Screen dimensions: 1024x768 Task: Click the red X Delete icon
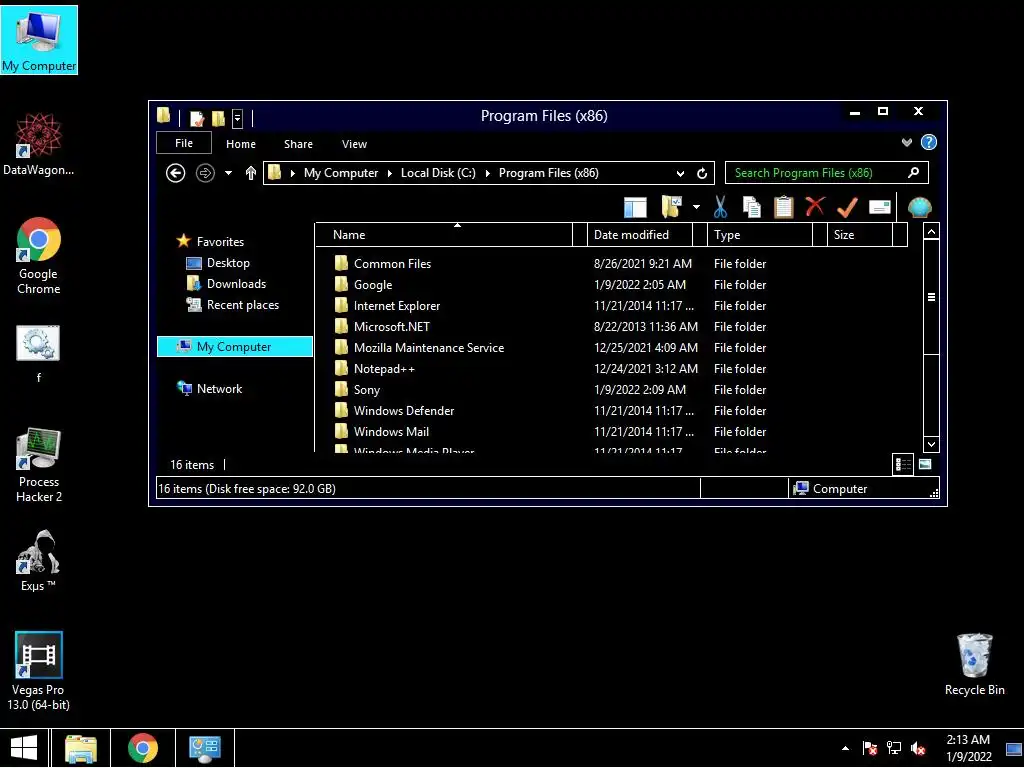(x=815, y=206)
